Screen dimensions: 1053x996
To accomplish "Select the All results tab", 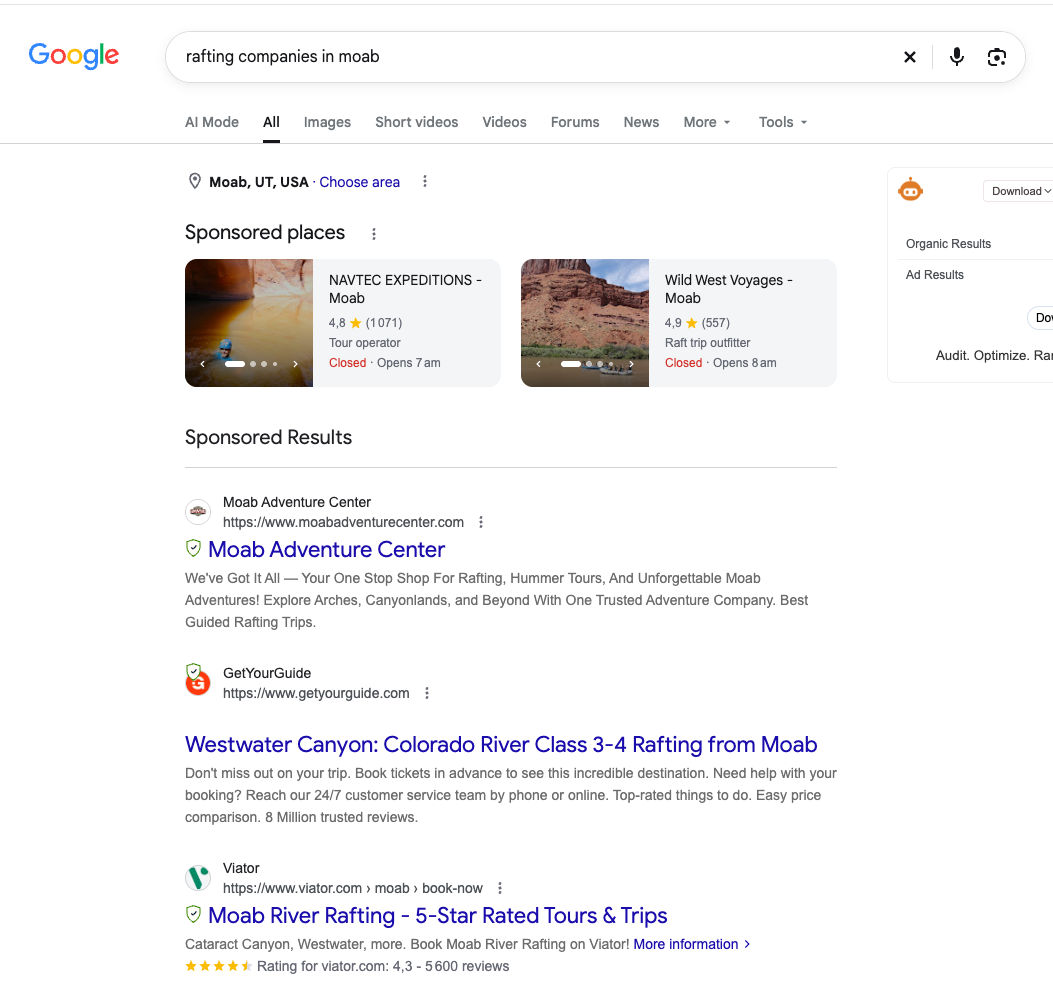I will [271, 122].
